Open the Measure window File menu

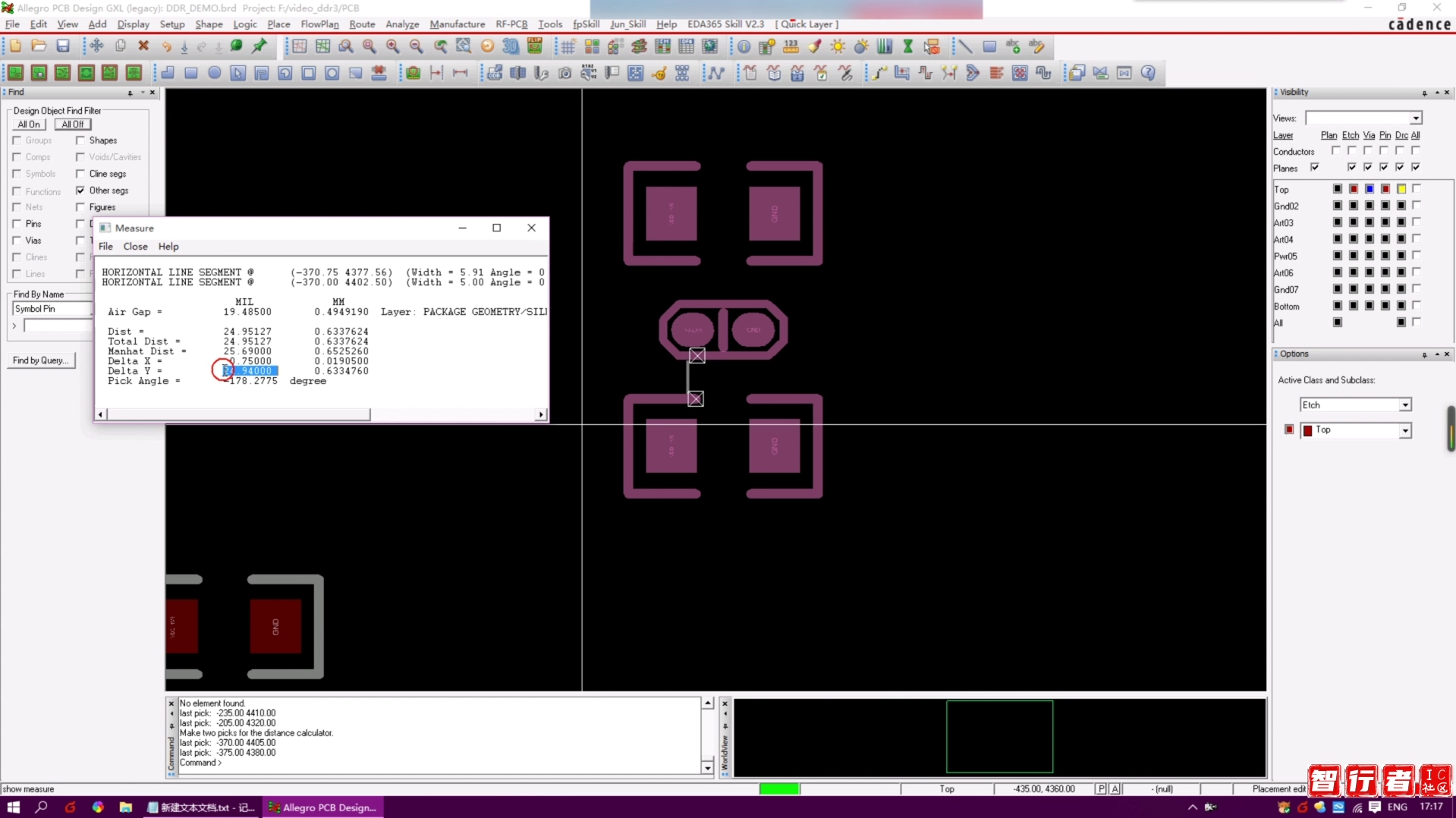coord(105,247)
